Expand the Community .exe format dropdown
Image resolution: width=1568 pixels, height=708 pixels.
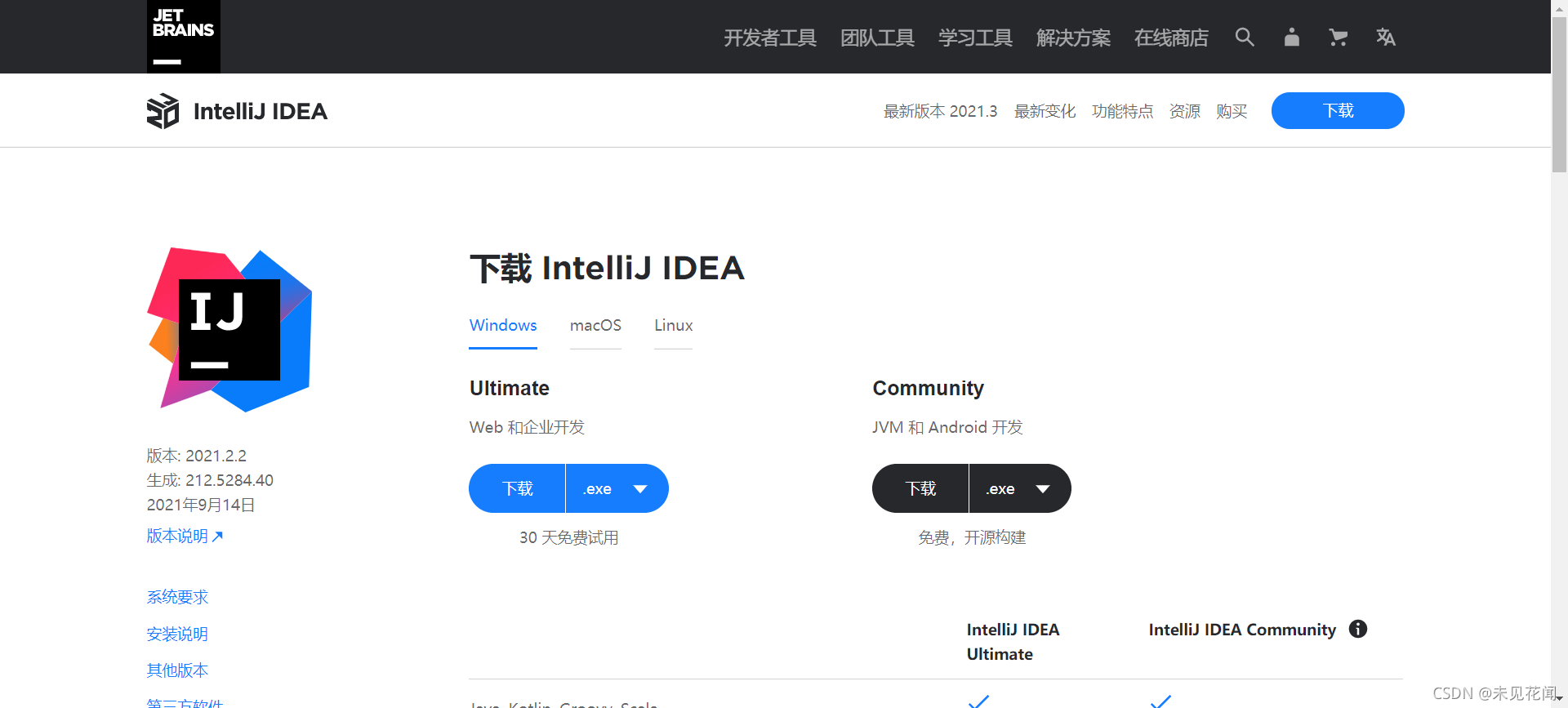point(1020,488)
